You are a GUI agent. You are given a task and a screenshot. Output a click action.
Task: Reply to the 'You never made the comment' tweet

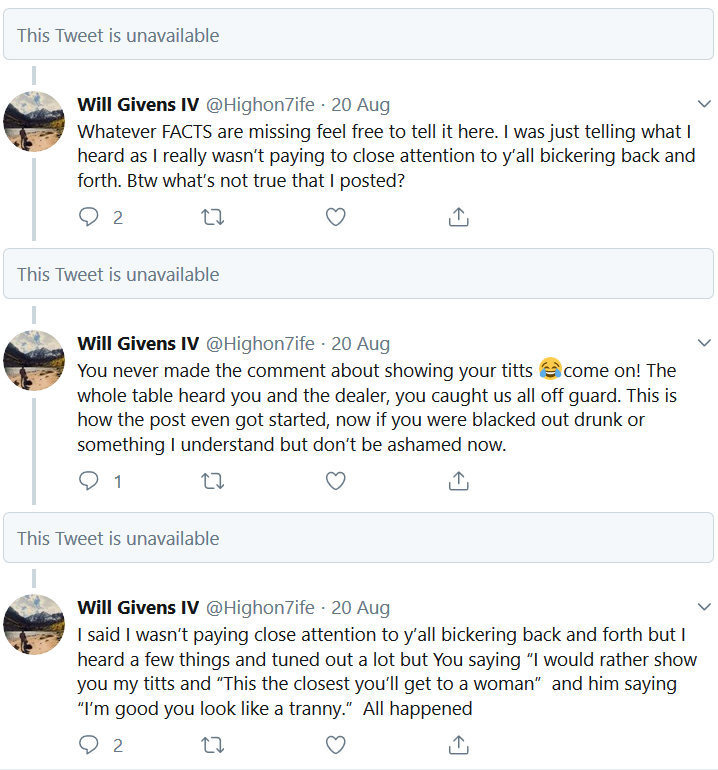[x=90, y=481]
